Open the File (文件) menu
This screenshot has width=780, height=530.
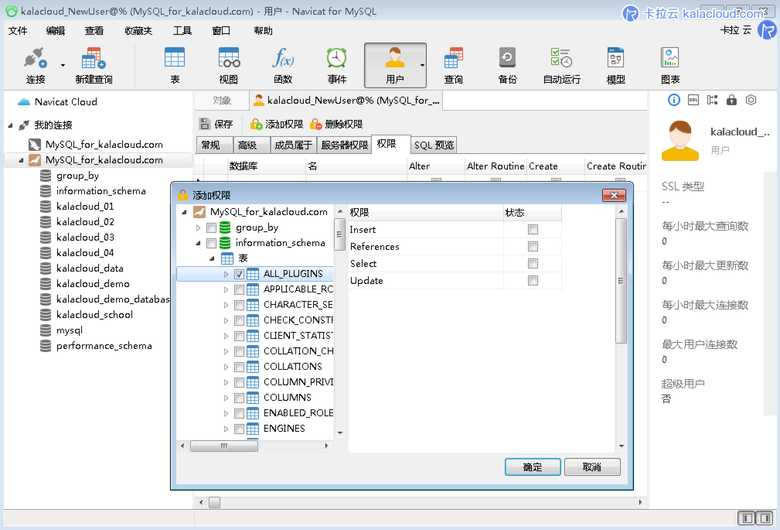tap(18, 31)
